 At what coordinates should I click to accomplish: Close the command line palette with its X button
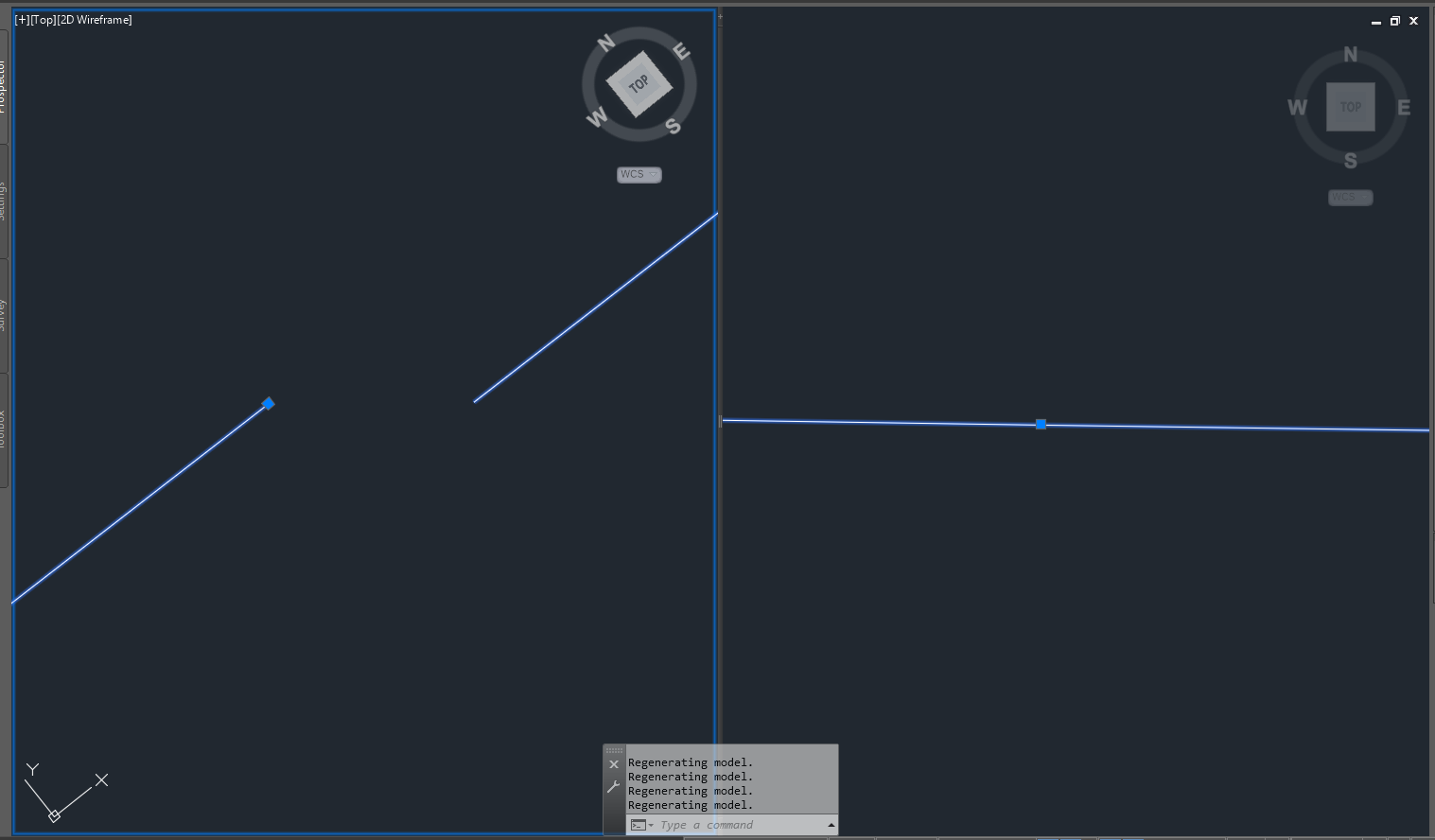613,763
